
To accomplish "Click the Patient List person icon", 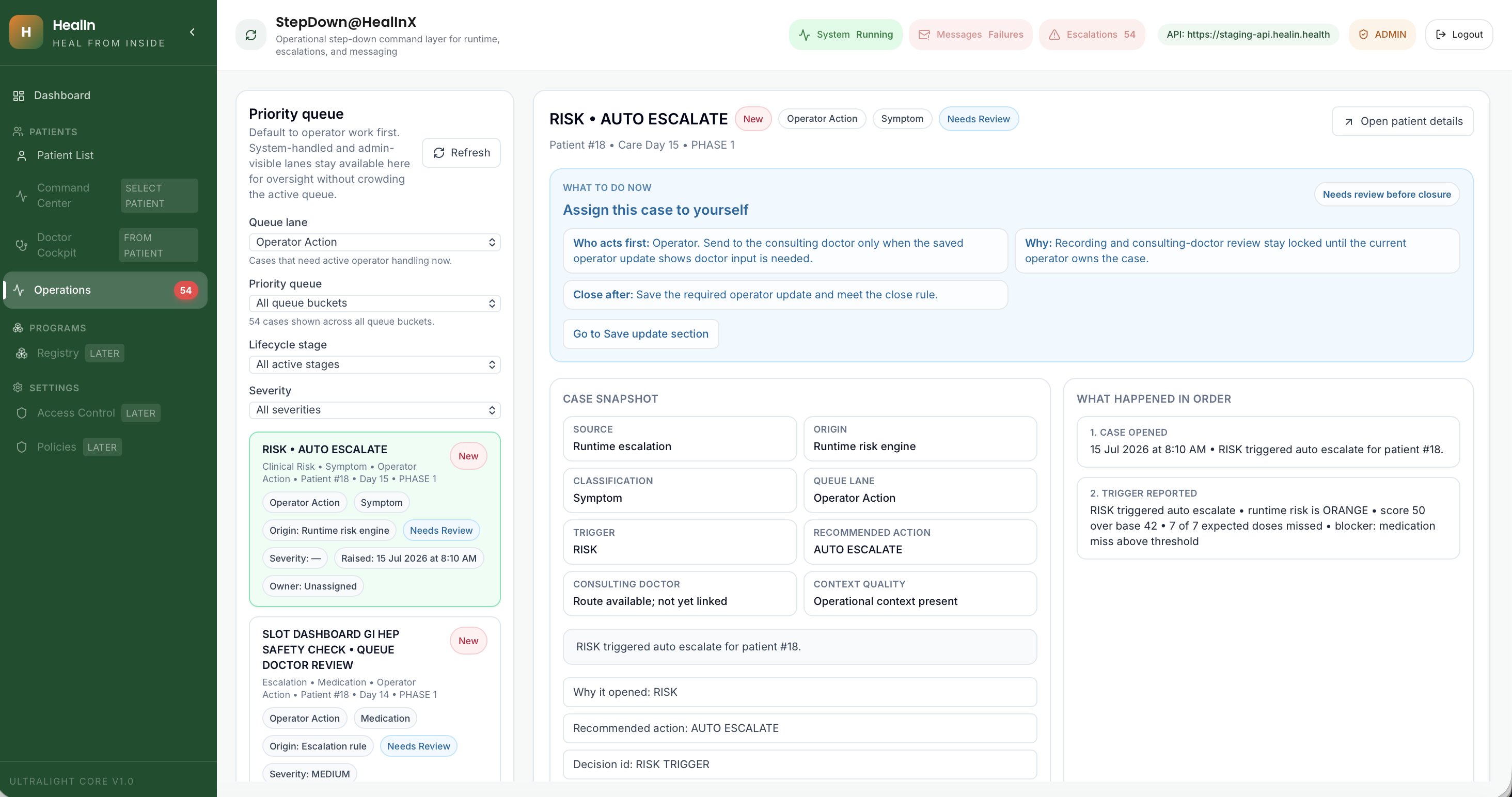I will click(x=22, y=155).
